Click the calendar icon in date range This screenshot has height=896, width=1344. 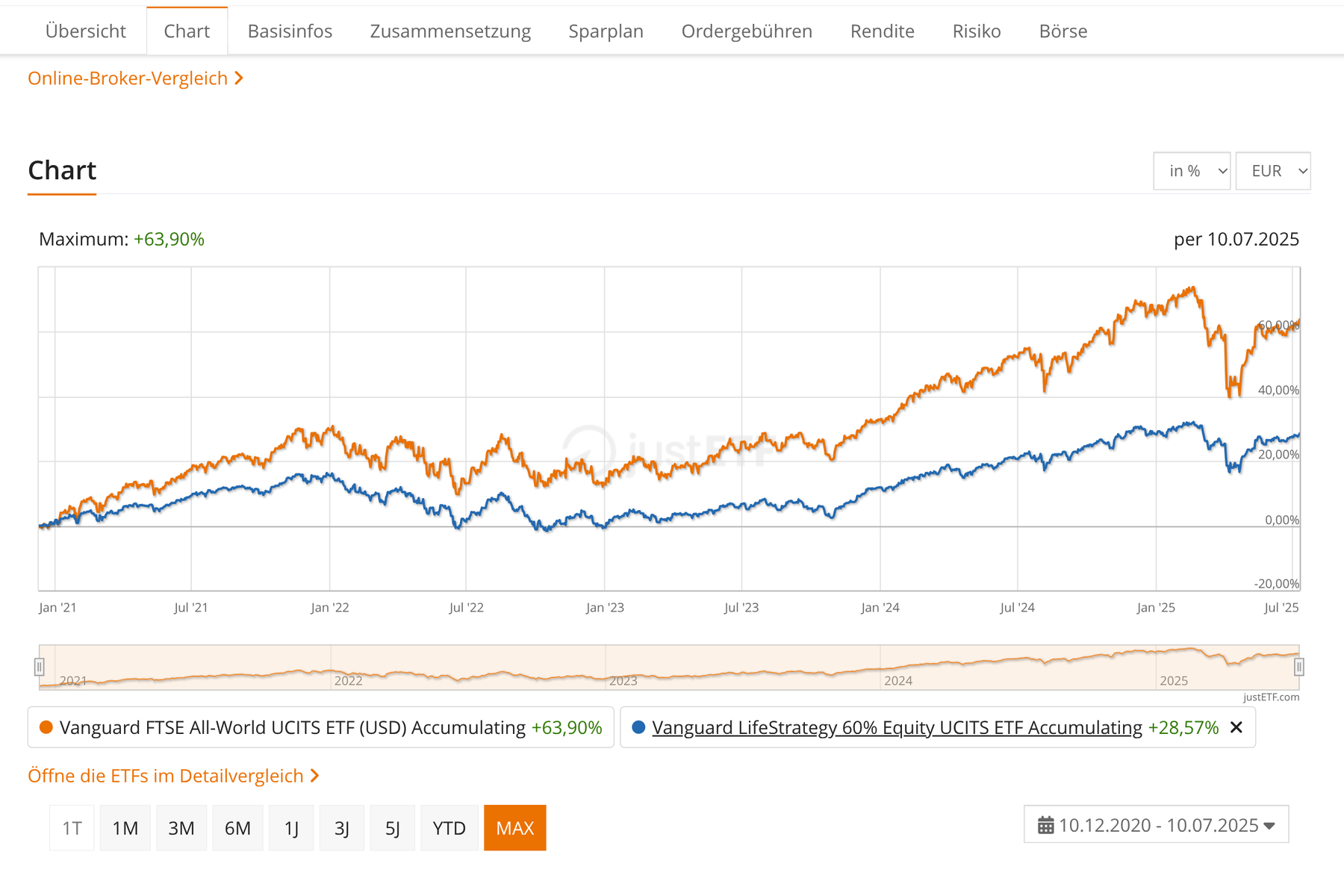(1045, 825)
